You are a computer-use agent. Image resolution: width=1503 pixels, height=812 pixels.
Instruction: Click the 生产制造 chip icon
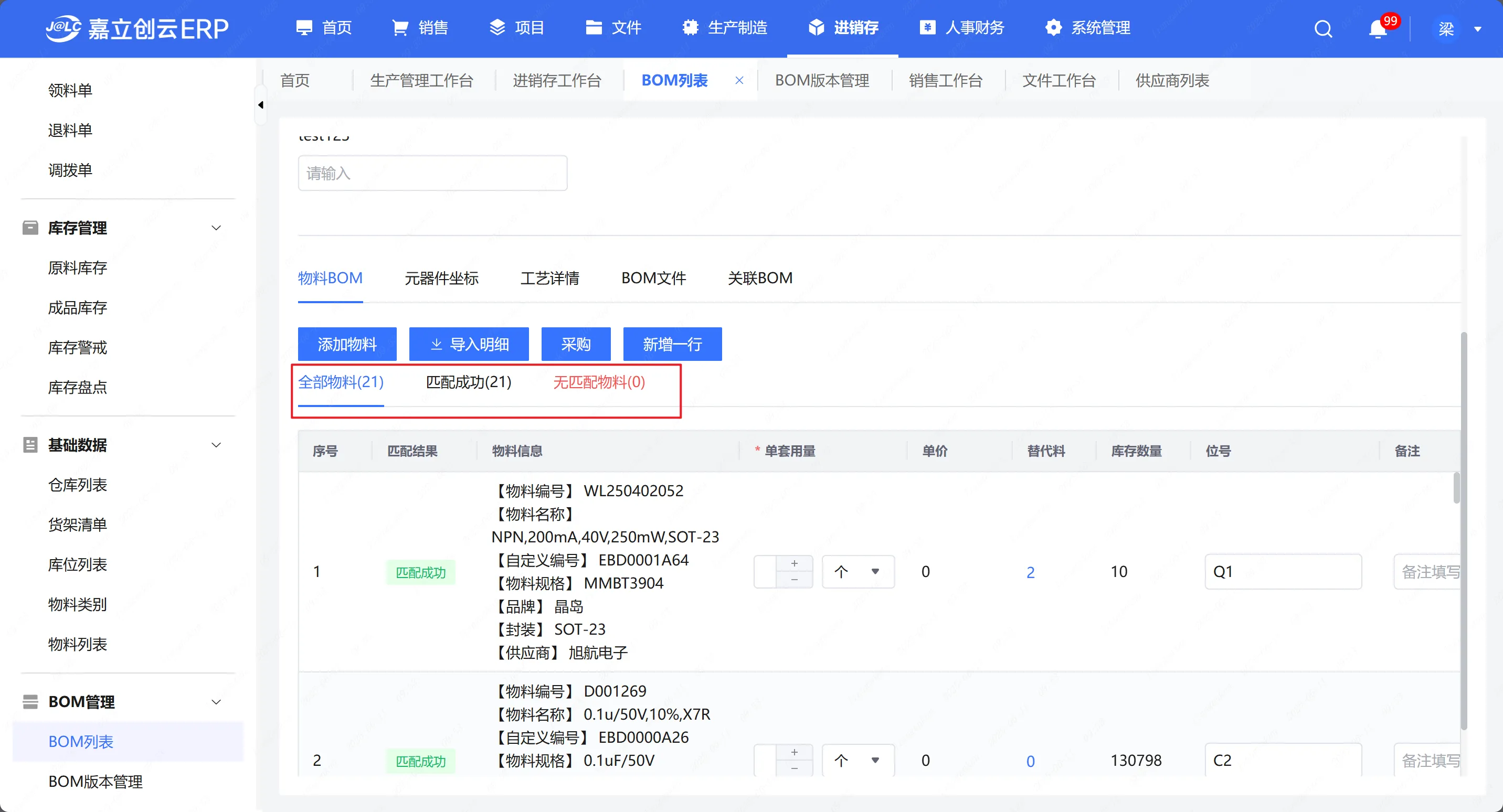(690, 28)
